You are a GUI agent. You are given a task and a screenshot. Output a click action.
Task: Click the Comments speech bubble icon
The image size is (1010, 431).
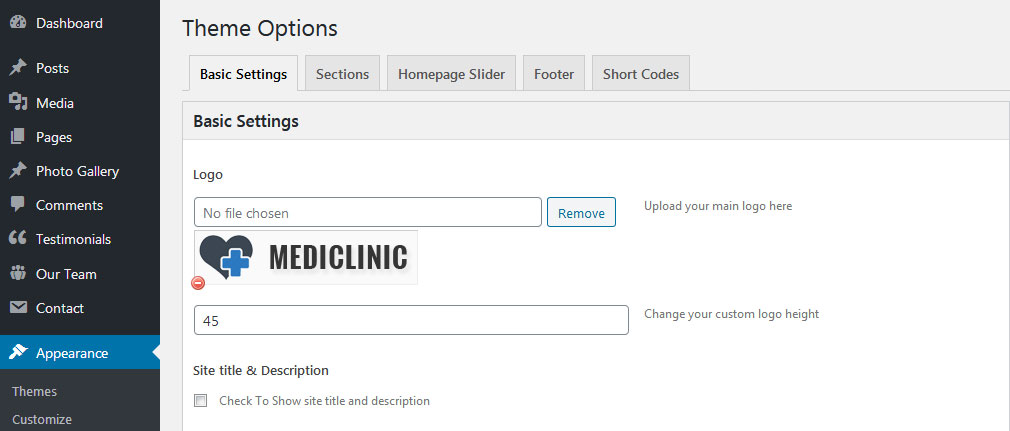[18, 205]
